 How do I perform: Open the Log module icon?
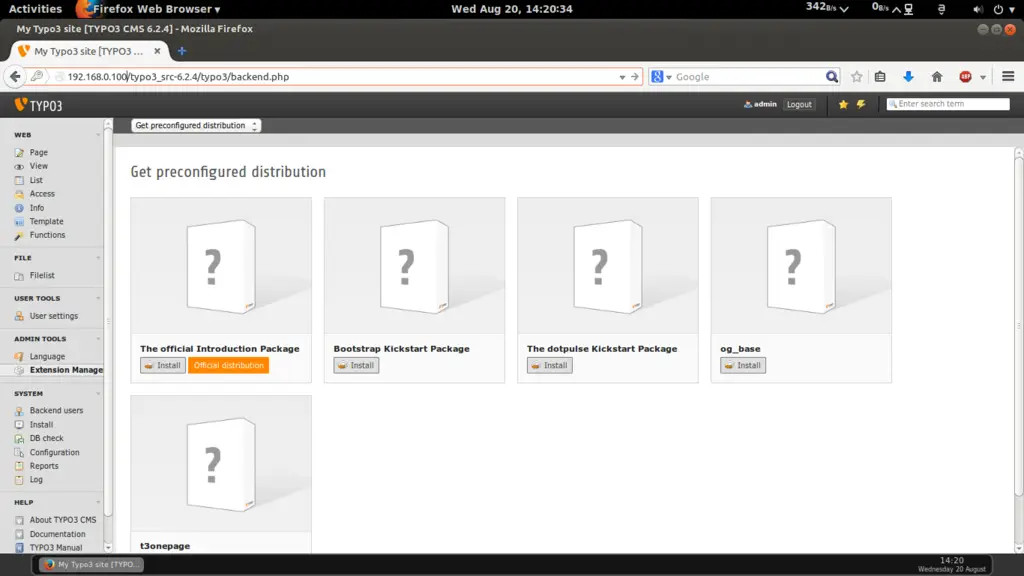point(20,480)
